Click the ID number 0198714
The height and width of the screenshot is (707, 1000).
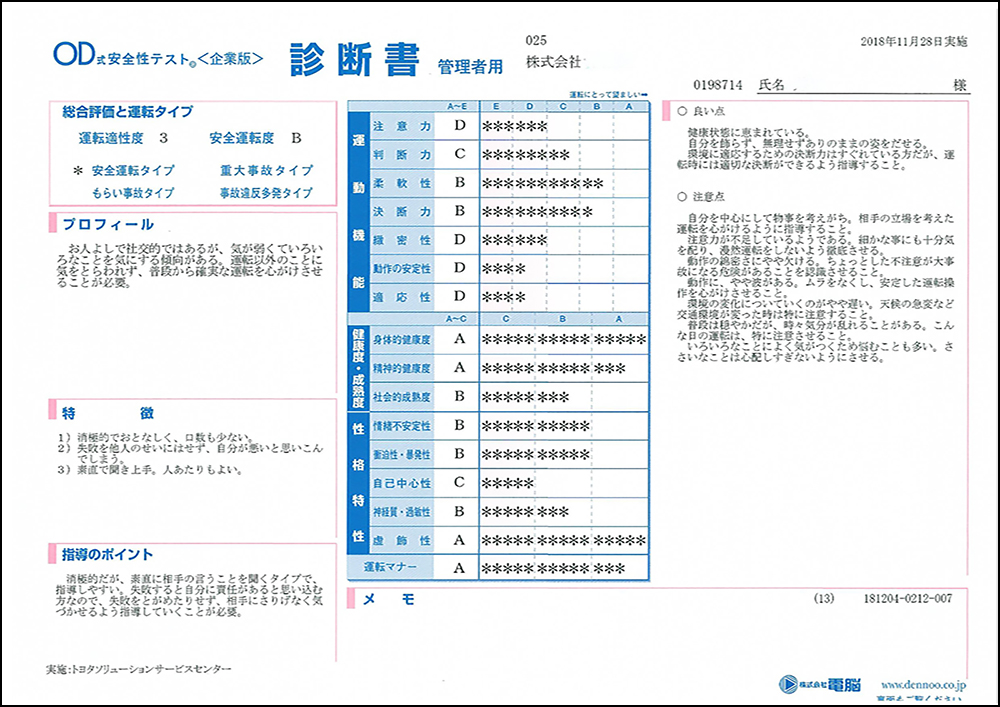(x=717, y=85)
